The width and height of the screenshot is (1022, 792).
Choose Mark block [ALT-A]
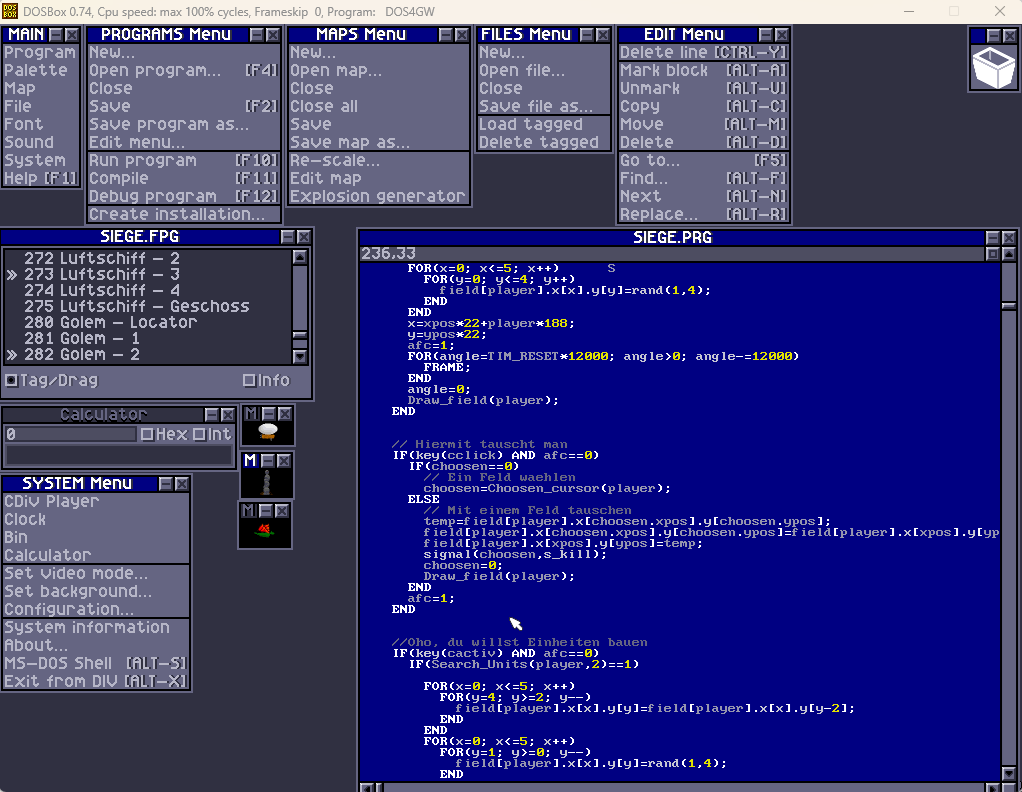tap(704, 70)
